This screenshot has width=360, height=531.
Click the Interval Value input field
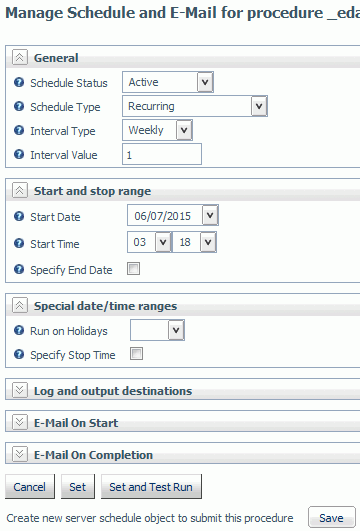pyautogui.click(x=162, y=154)
